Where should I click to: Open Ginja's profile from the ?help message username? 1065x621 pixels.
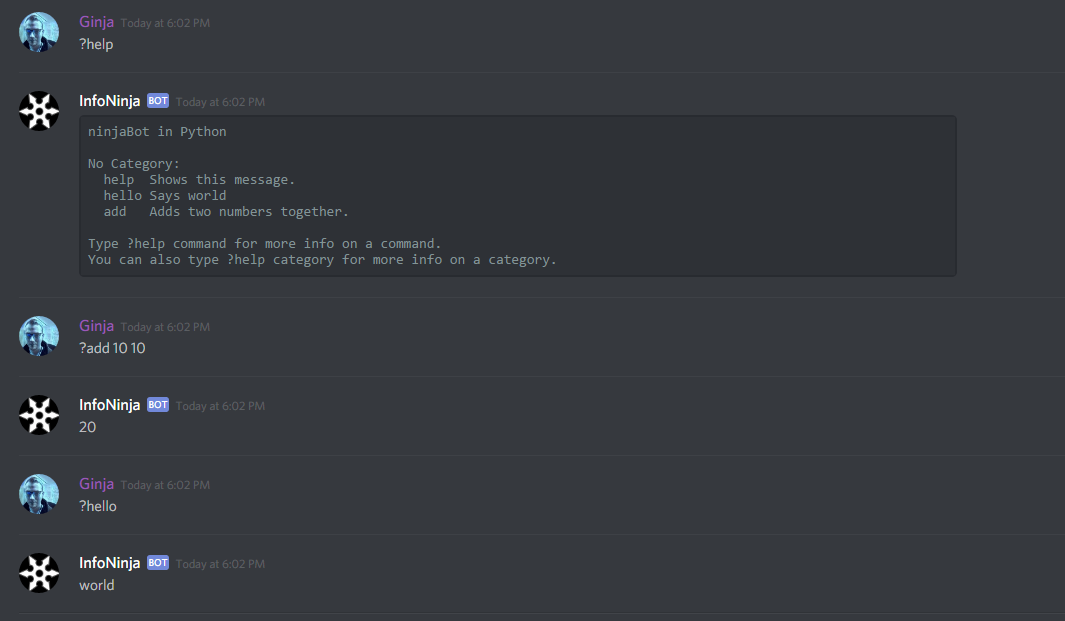(x=96, y=22)
